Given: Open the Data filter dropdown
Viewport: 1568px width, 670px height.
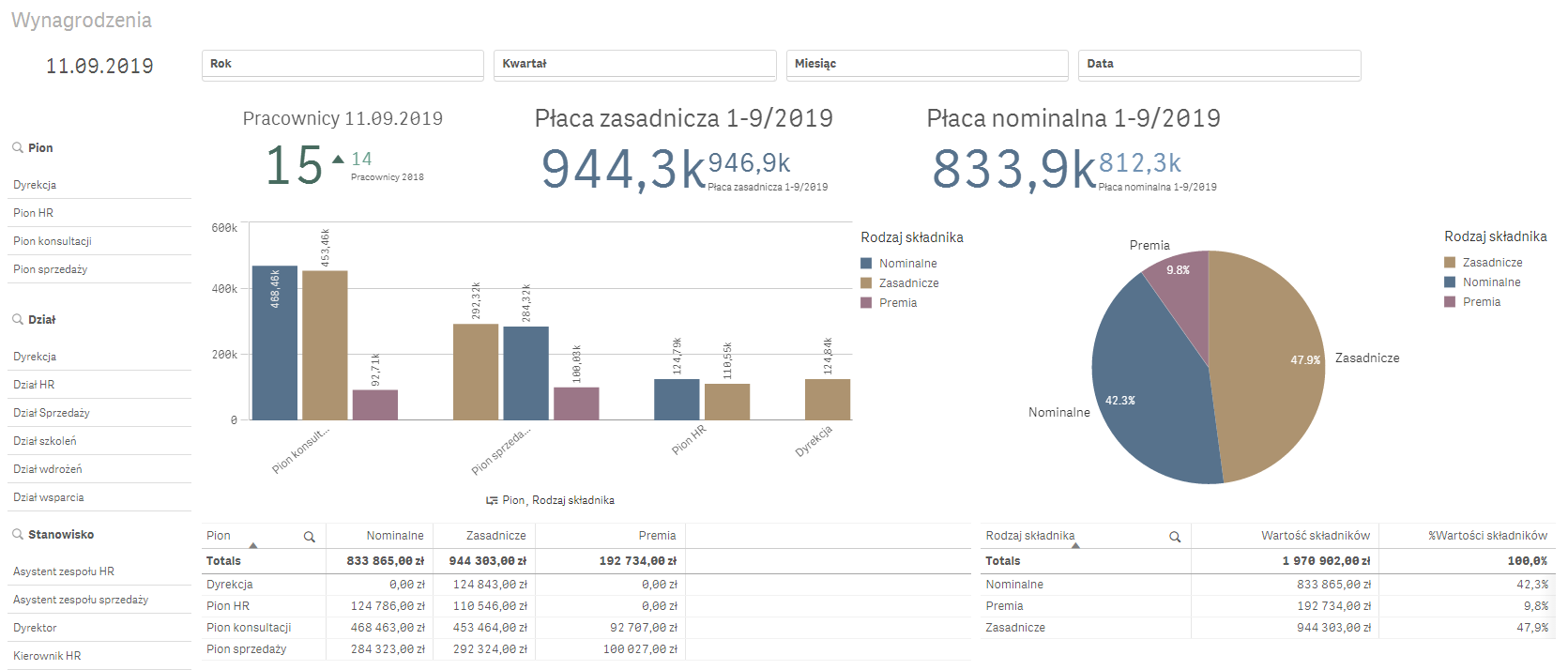Looking at the screenshot, I should (x=1218, y=64).
